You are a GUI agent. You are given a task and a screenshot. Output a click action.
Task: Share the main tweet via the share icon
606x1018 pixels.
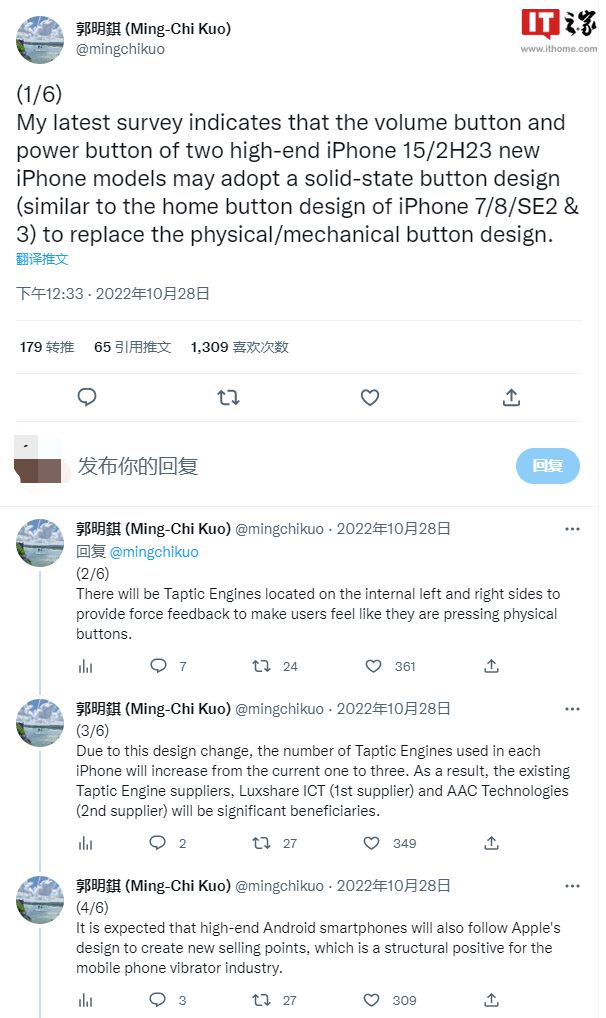pos(511,397)
